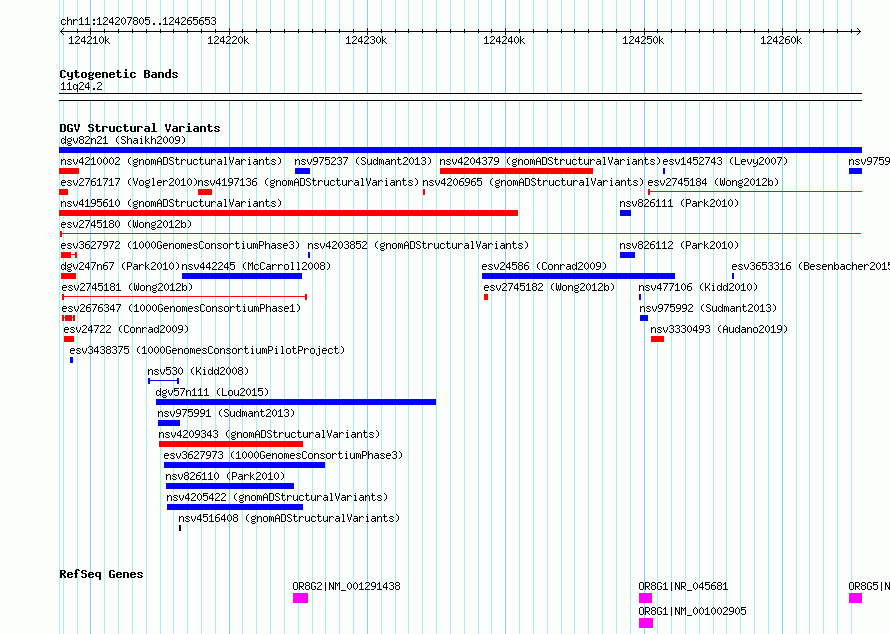Select the thin red esv2745181 line
This screenshot has height=634, width=890.
pyautogui.click(x=184, y=297)
